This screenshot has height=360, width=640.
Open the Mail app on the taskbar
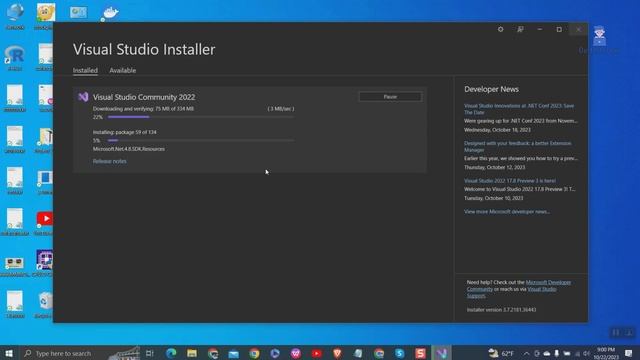point(233,353)
